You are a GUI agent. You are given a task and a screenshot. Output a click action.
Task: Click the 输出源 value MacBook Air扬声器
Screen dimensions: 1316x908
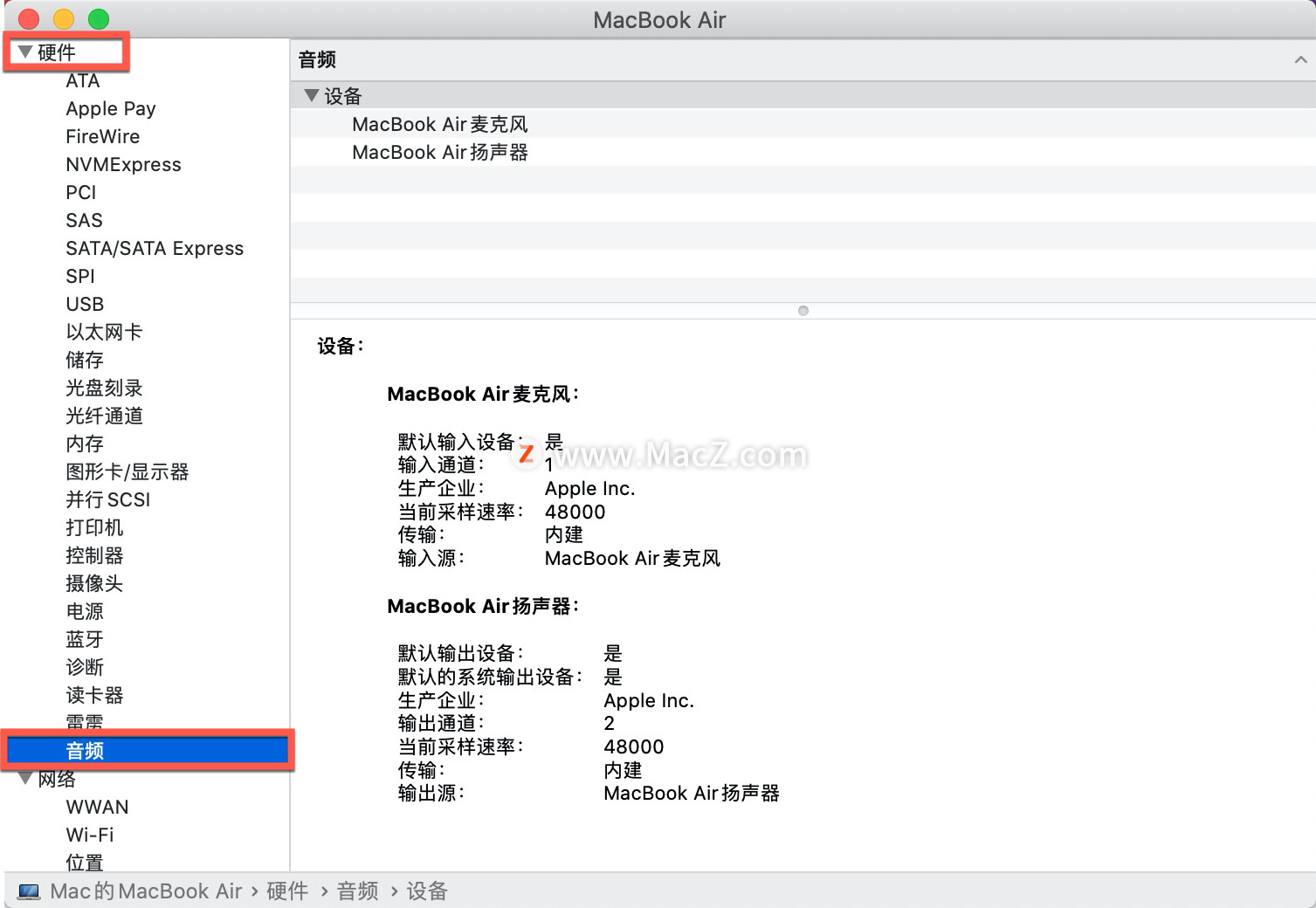pos(692,793)
